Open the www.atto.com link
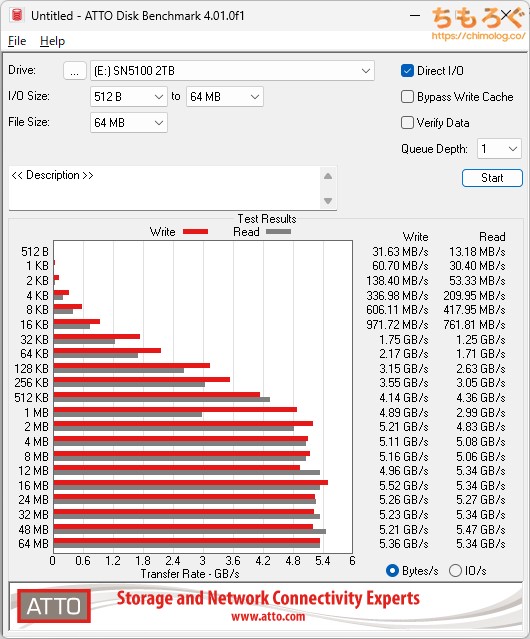The height and width of the screenshot is (639, 530). [268, 616]
